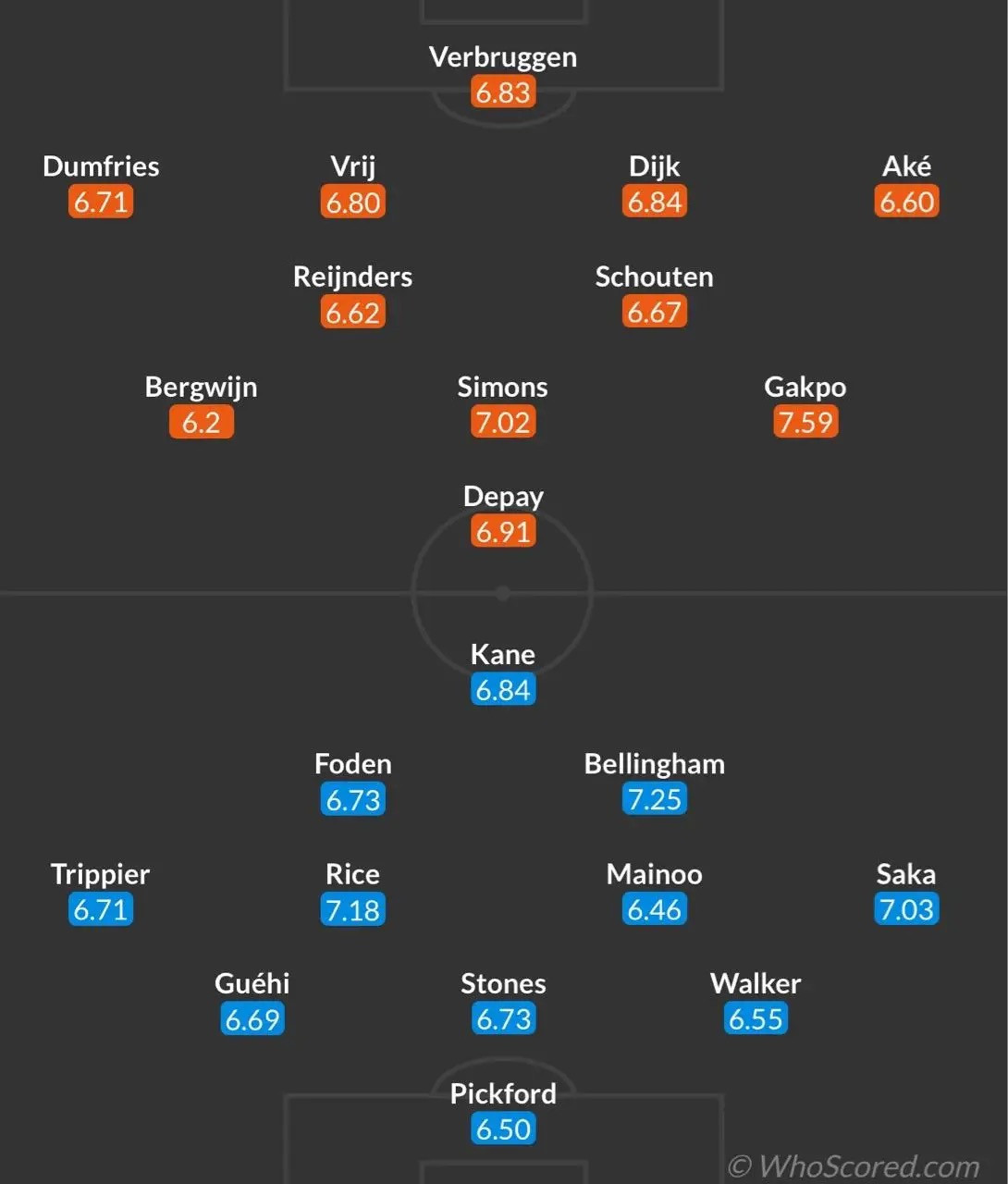Click Gakpo's 7.59 rating badge
The height and width of the screenshot is (1184, 1008).
point(805,422)
